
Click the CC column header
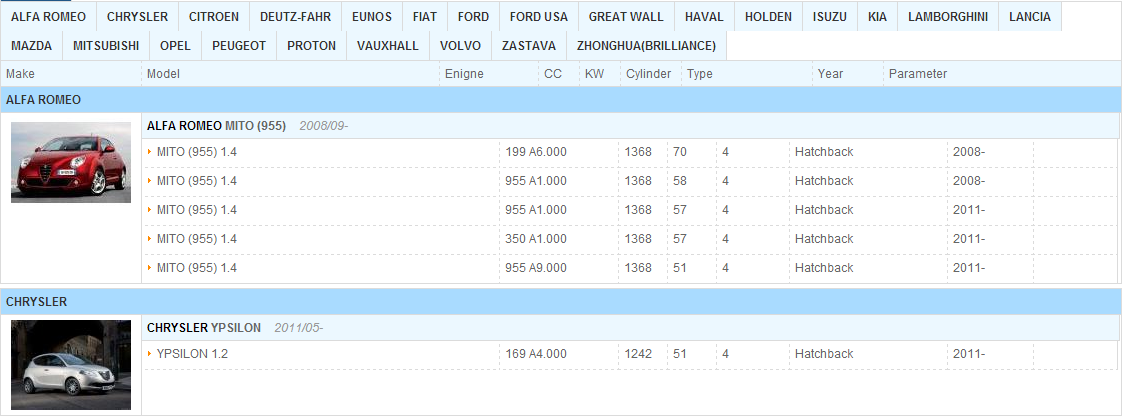(x=553, y=74)
